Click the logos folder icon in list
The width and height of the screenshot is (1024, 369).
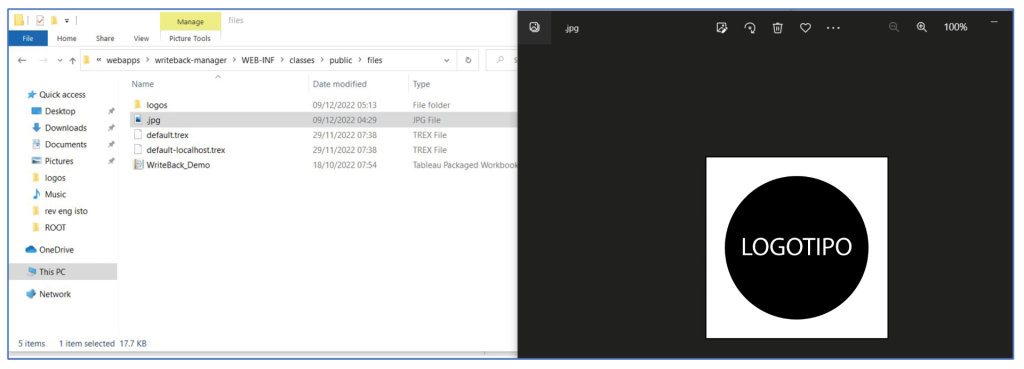pyautogui.click(x=138, y=104)
